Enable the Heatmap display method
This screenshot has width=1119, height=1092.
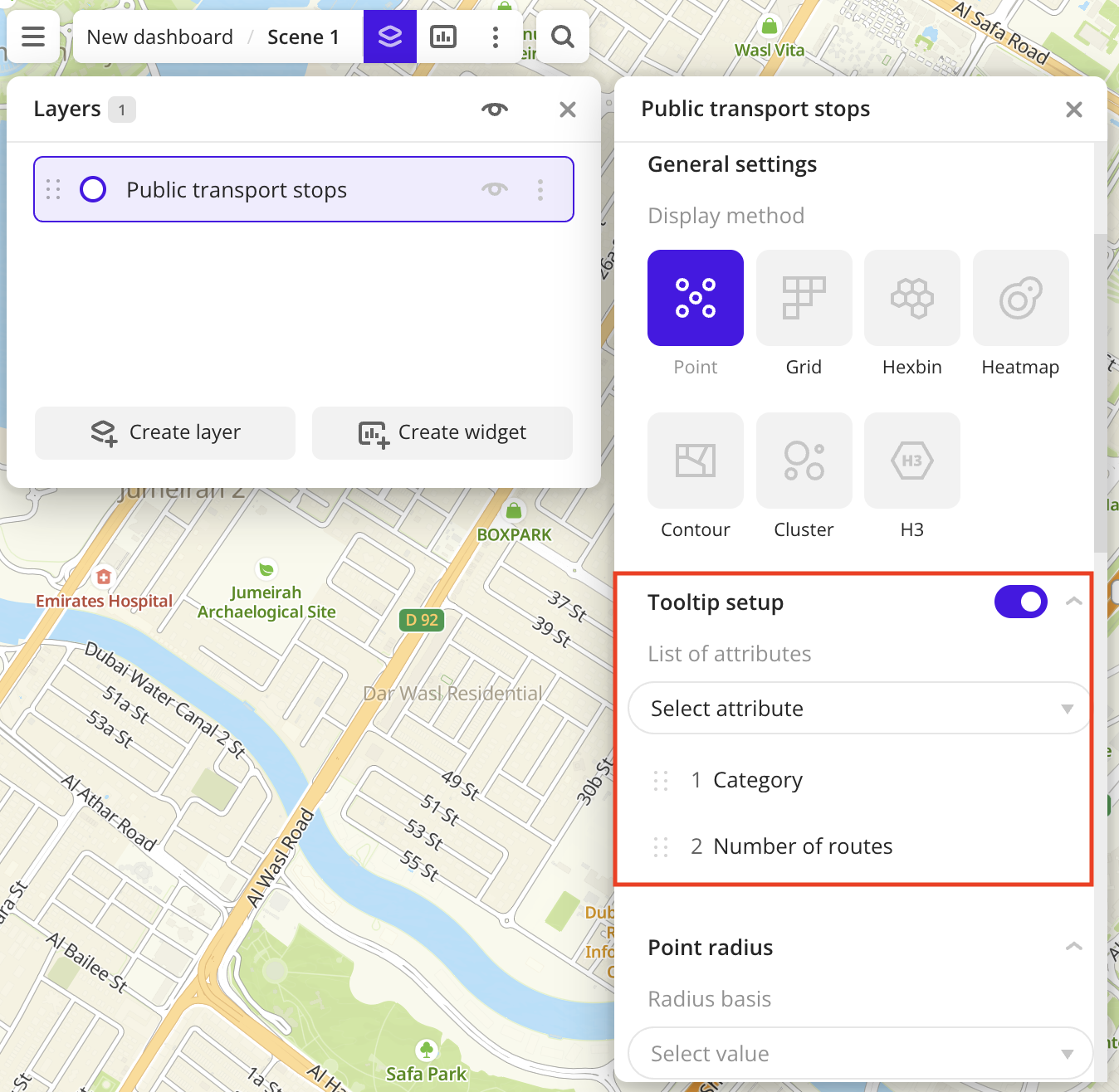pyautogui.click(x=1020, y=297)
